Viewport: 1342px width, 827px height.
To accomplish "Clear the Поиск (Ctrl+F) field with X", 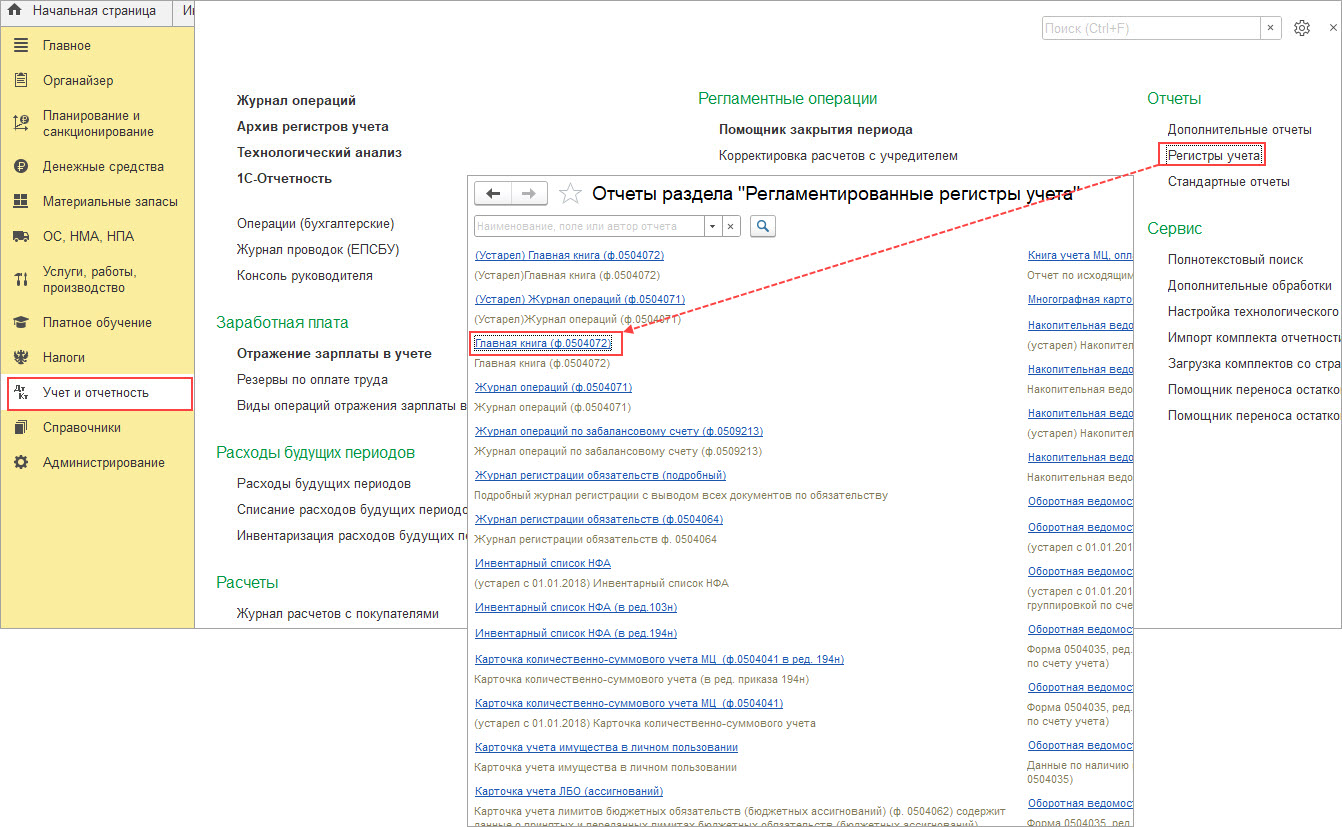I will click(x=1270, y=28).
